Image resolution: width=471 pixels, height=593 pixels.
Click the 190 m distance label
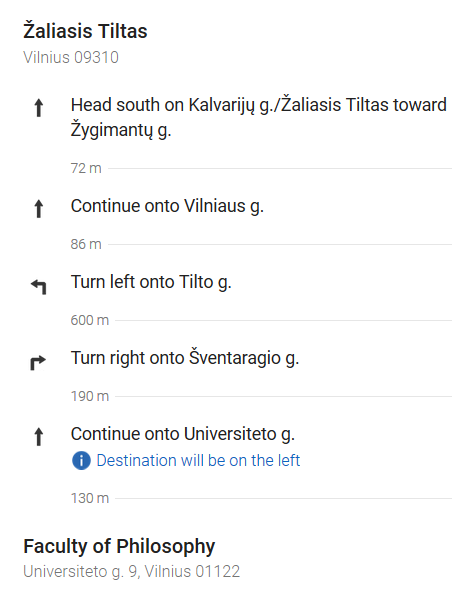tap(90, 396)
